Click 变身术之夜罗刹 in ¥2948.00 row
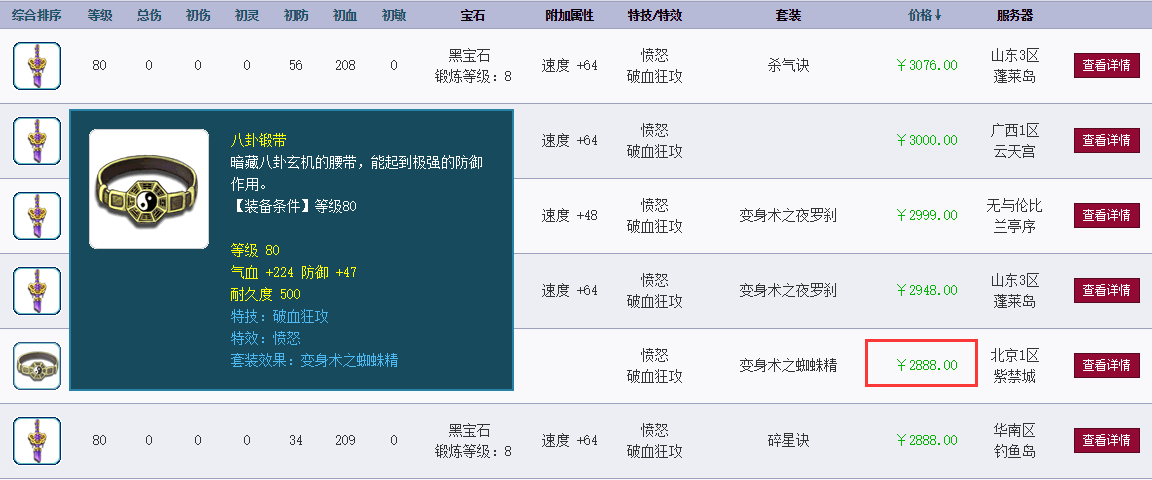 pos(788,290)
